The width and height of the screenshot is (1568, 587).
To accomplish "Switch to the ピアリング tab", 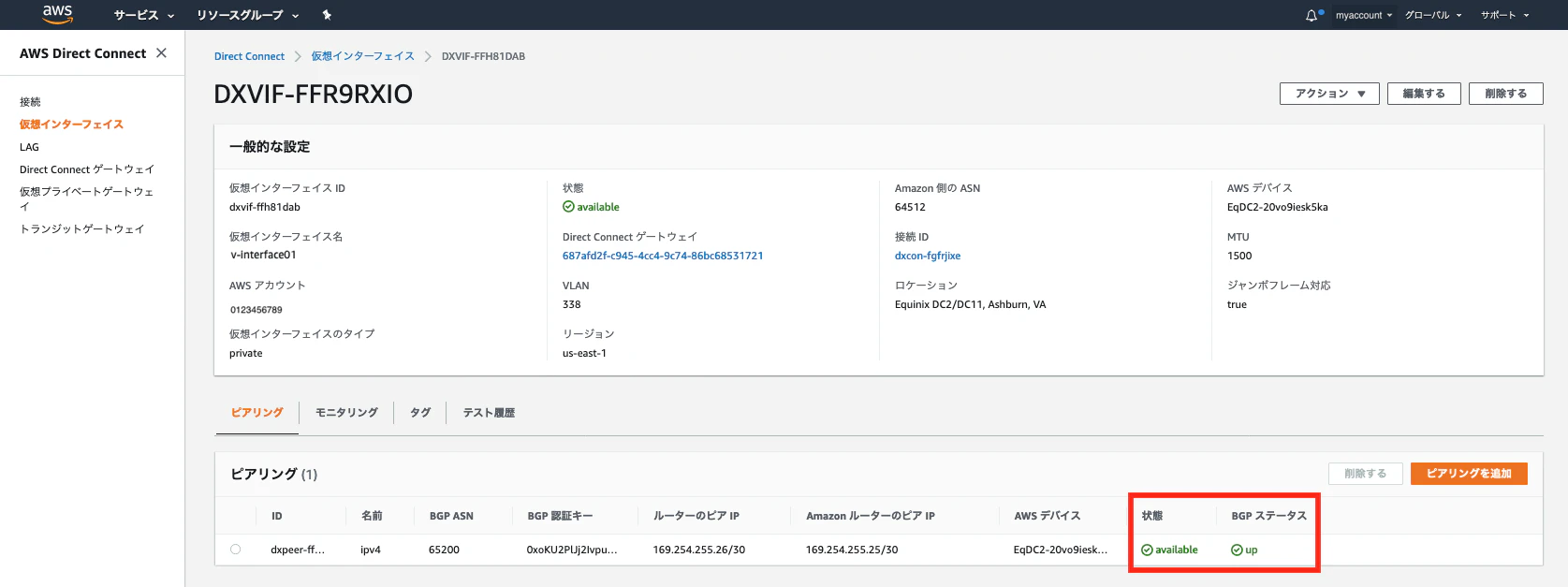I will [257, 412].
